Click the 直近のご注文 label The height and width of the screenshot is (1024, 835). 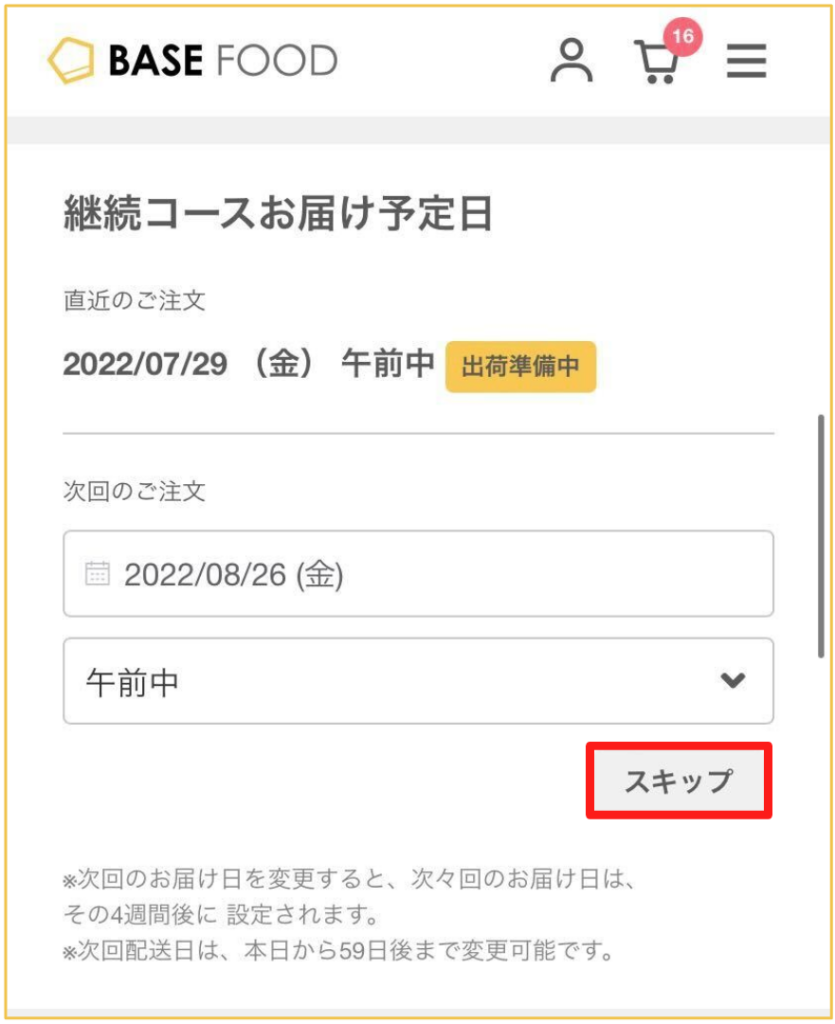click(134, 300)
